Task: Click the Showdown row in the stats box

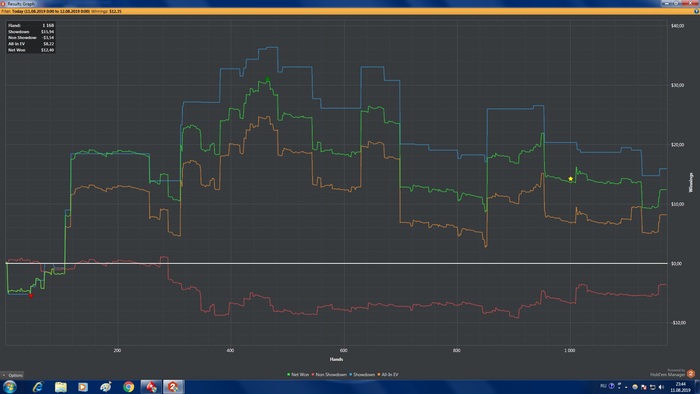Action: (31, 32)
